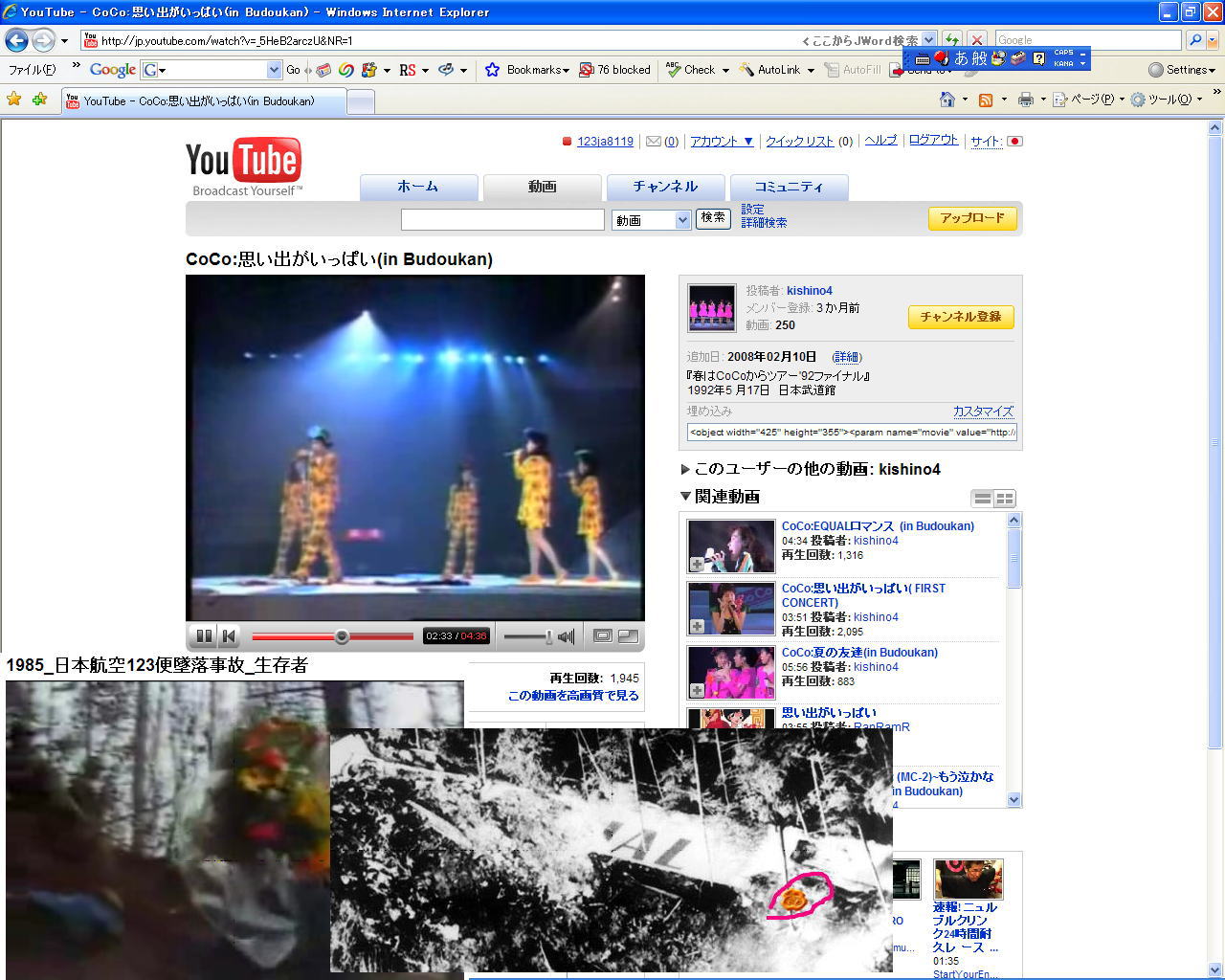Screen dimensions: 1225x980
Task: Switch related videos to grid view
Action: [x=1004, y=499]
